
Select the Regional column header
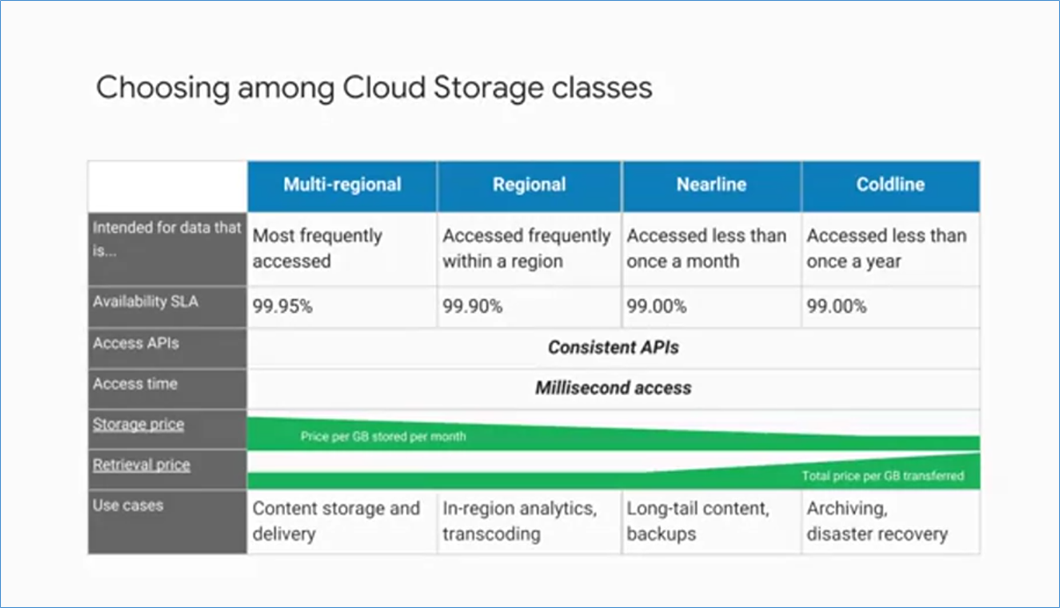click(529, 185)
